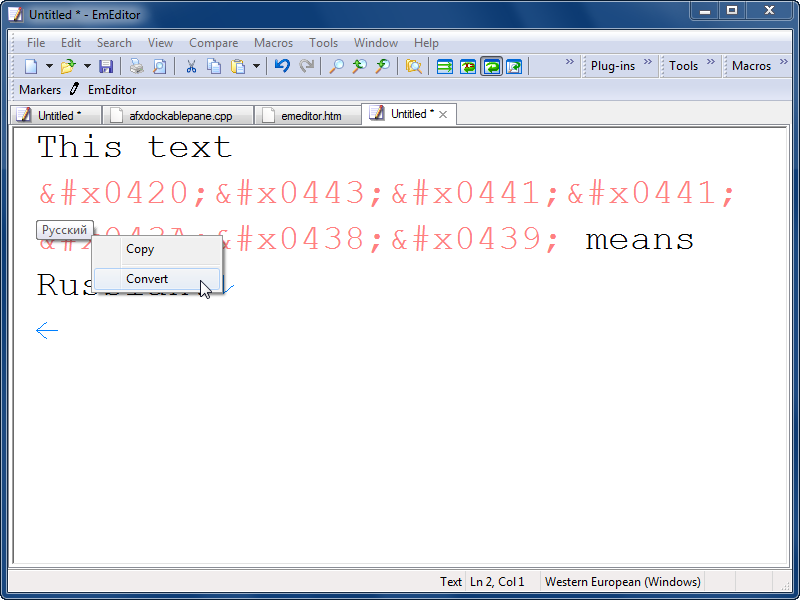
Task: Expand the Macros toolbar overflow chevron
Action: (x=784, y=62)
